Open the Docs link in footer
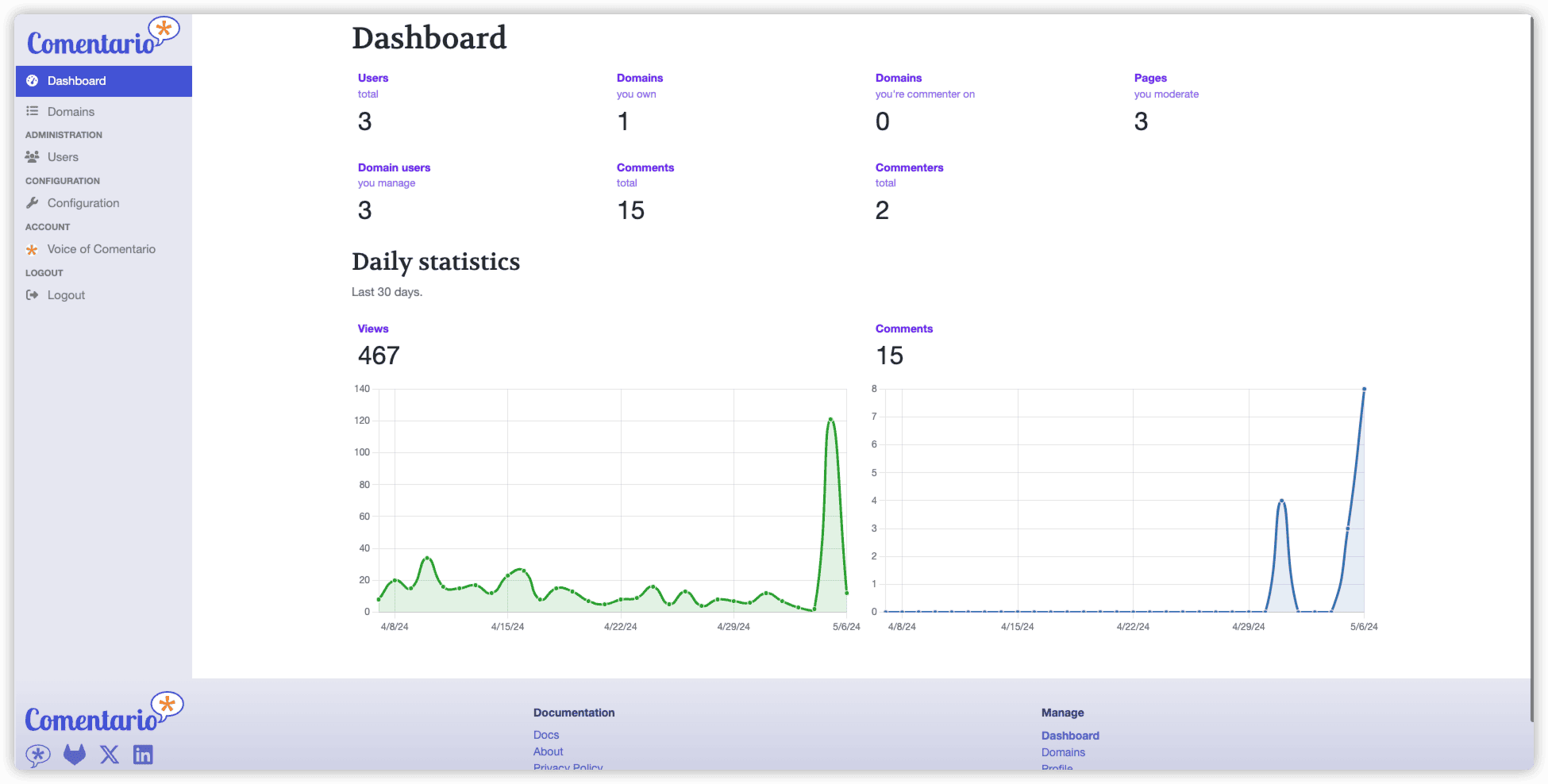1548x784 pixels. coord(546,735)
